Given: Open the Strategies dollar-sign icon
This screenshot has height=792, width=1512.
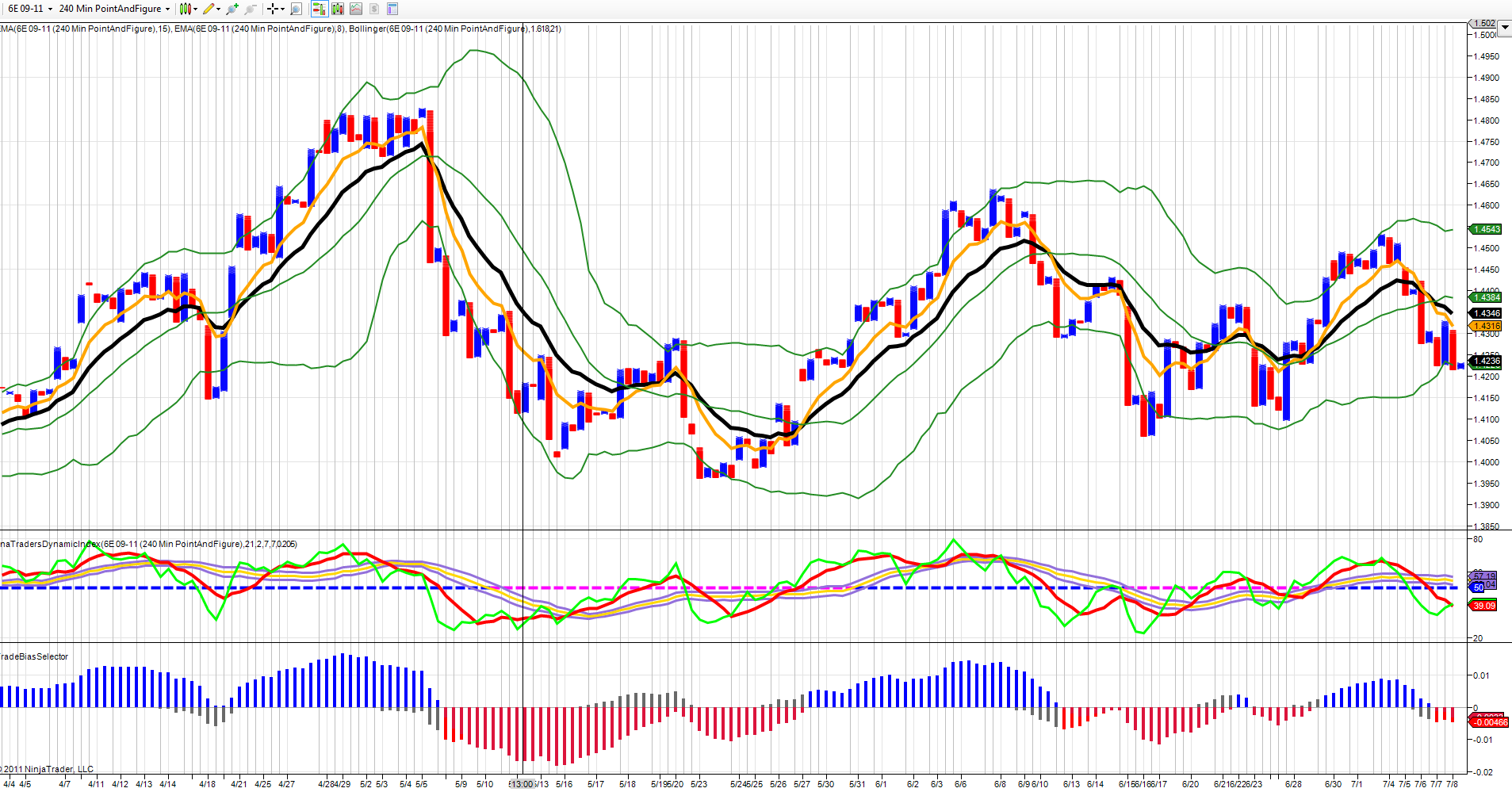Looking at the screenshot, I should (x=374, y=9).
